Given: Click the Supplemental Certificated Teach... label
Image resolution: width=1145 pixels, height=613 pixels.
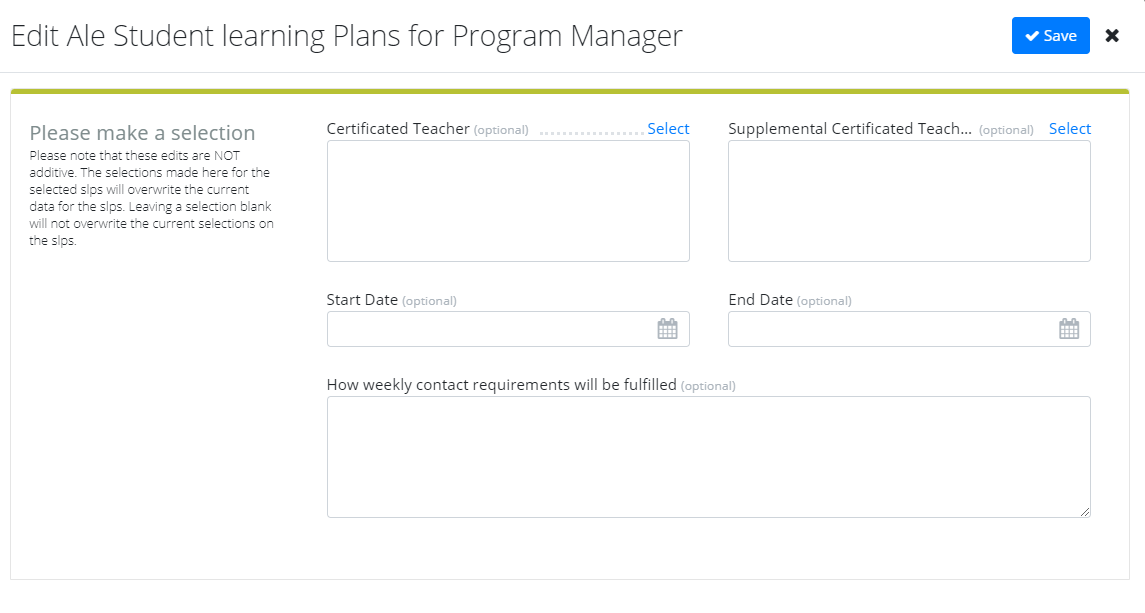Looking at the screenshot, I should point(850,129).
